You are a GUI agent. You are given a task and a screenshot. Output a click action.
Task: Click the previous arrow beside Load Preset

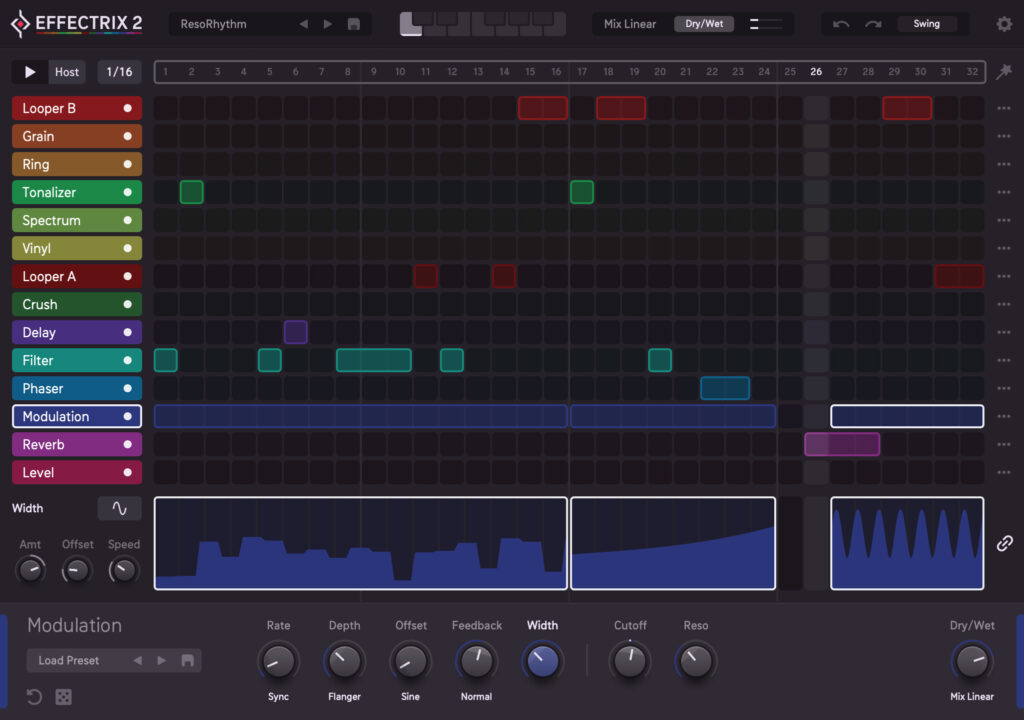tap(141, 660)
